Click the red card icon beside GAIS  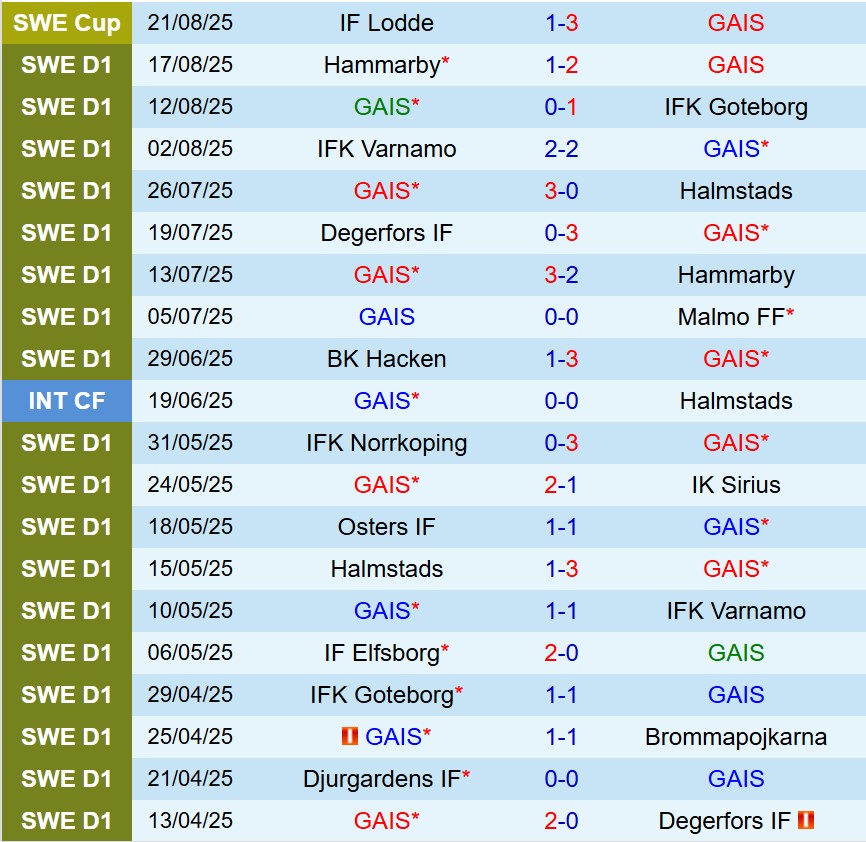tap(349, 737)
